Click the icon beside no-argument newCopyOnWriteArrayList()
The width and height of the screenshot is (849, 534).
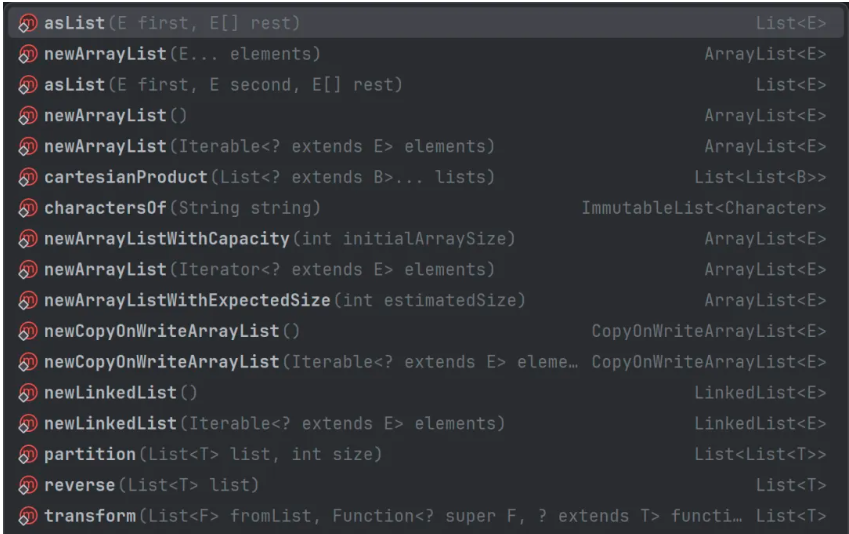pos(28,332)
